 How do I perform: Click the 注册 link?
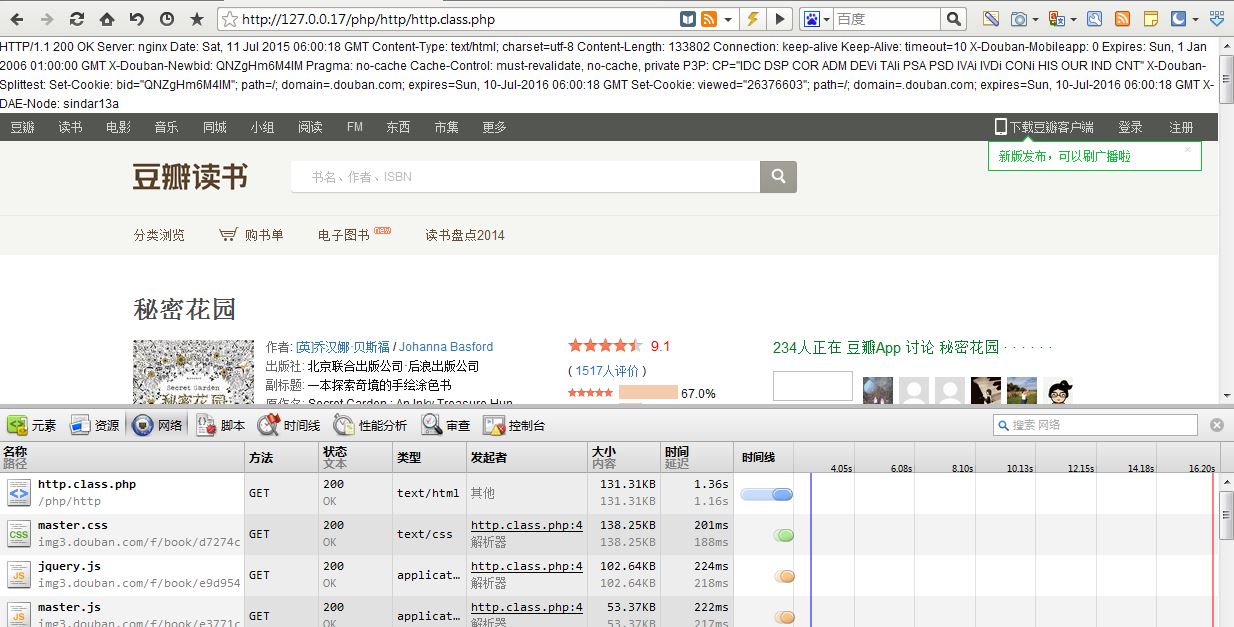(1181, 127)
